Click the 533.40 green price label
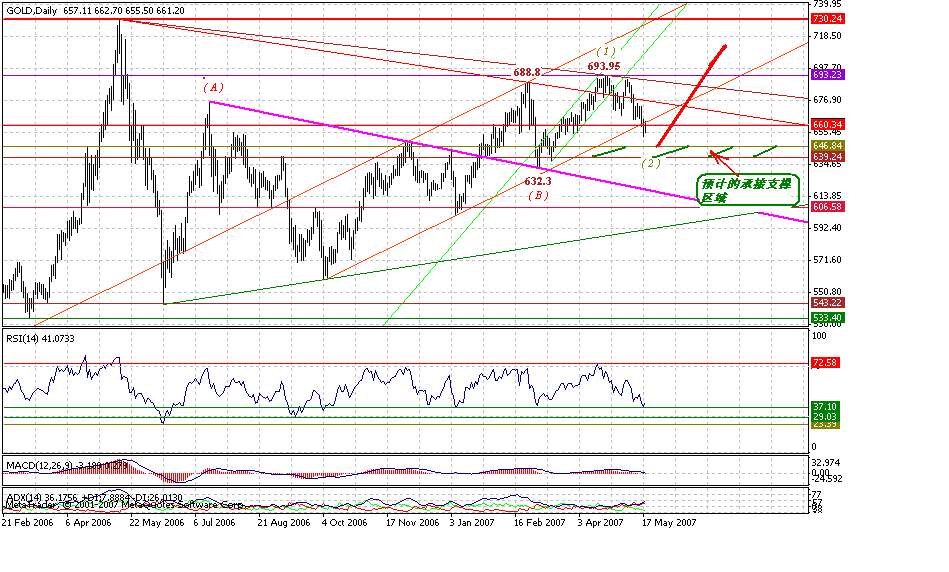Screen dimensions: 949x572 [827, 318]
